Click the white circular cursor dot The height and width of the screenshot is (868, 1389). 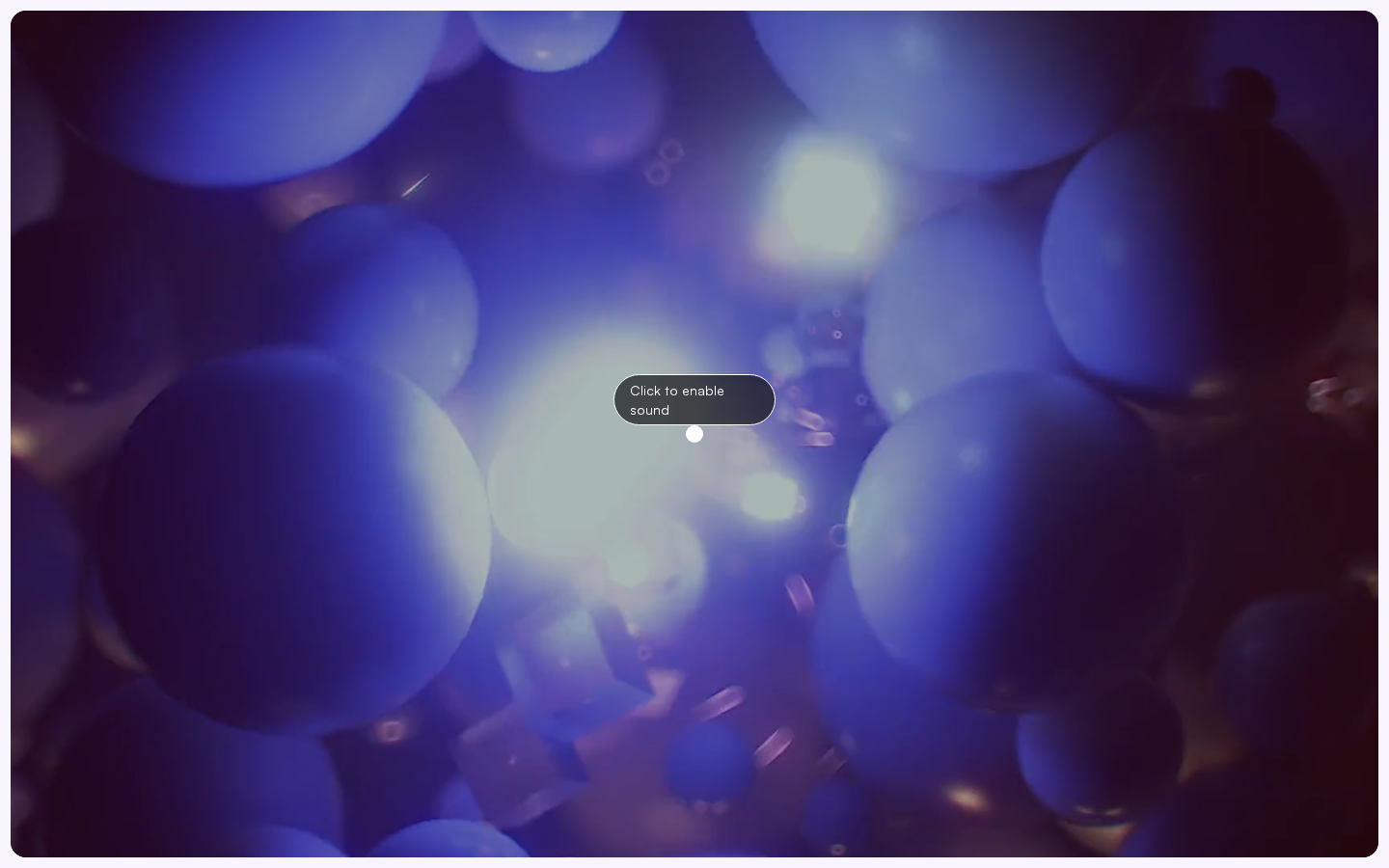tap(694, 434)
